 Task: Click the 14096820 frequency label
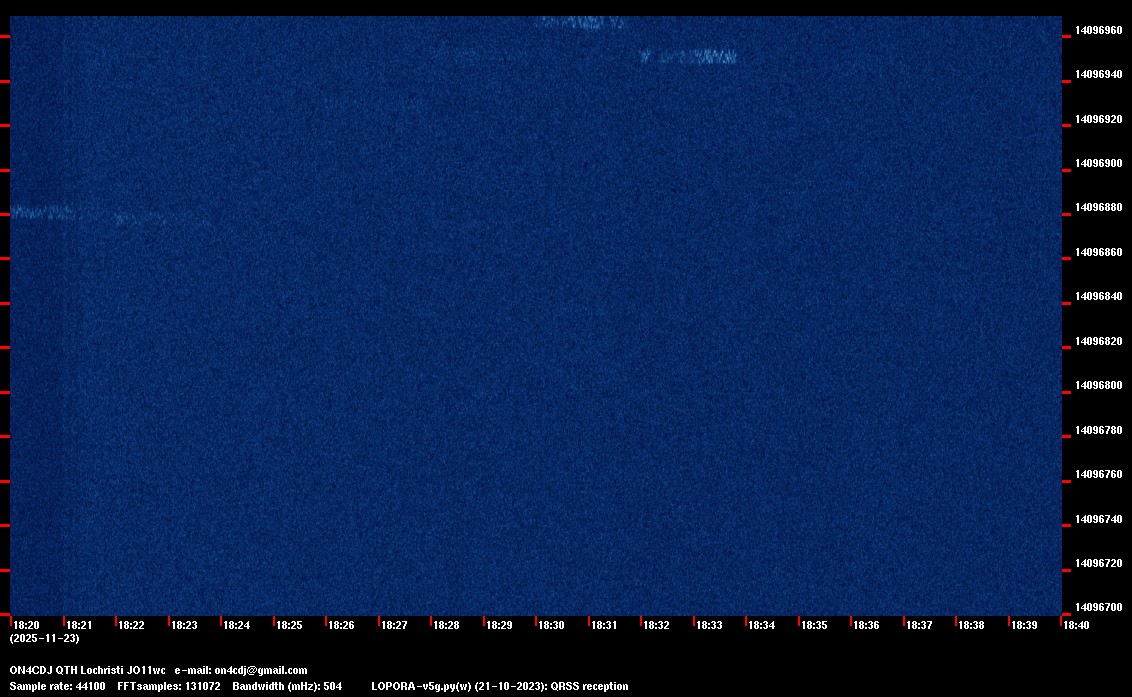[1099, 341]
